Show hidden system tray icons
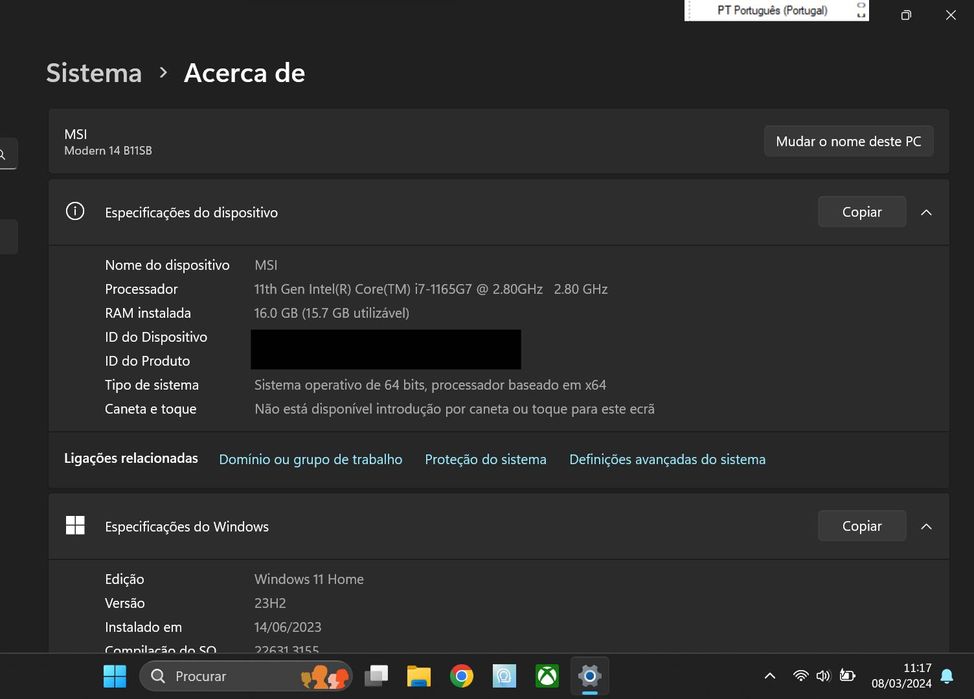Viewport: 974px width, 699px height. click(x=770, y=676)
